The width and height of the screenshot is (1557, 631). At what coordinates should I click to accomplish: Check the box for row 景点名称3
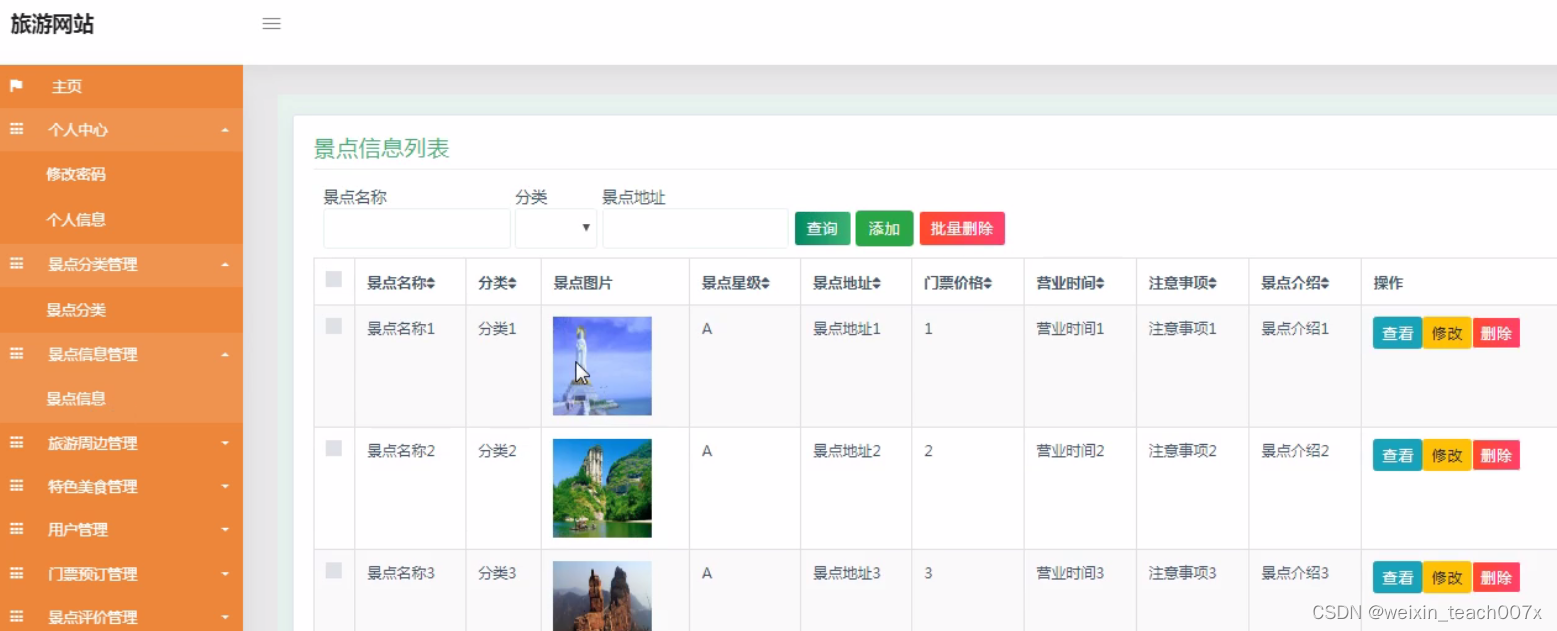coord(334,570)
